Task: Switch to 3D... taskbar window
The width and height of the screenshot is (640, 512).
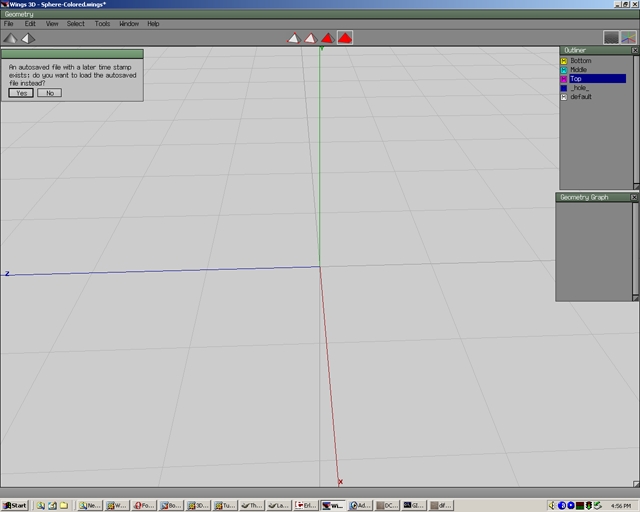Action: coord(198,505)
